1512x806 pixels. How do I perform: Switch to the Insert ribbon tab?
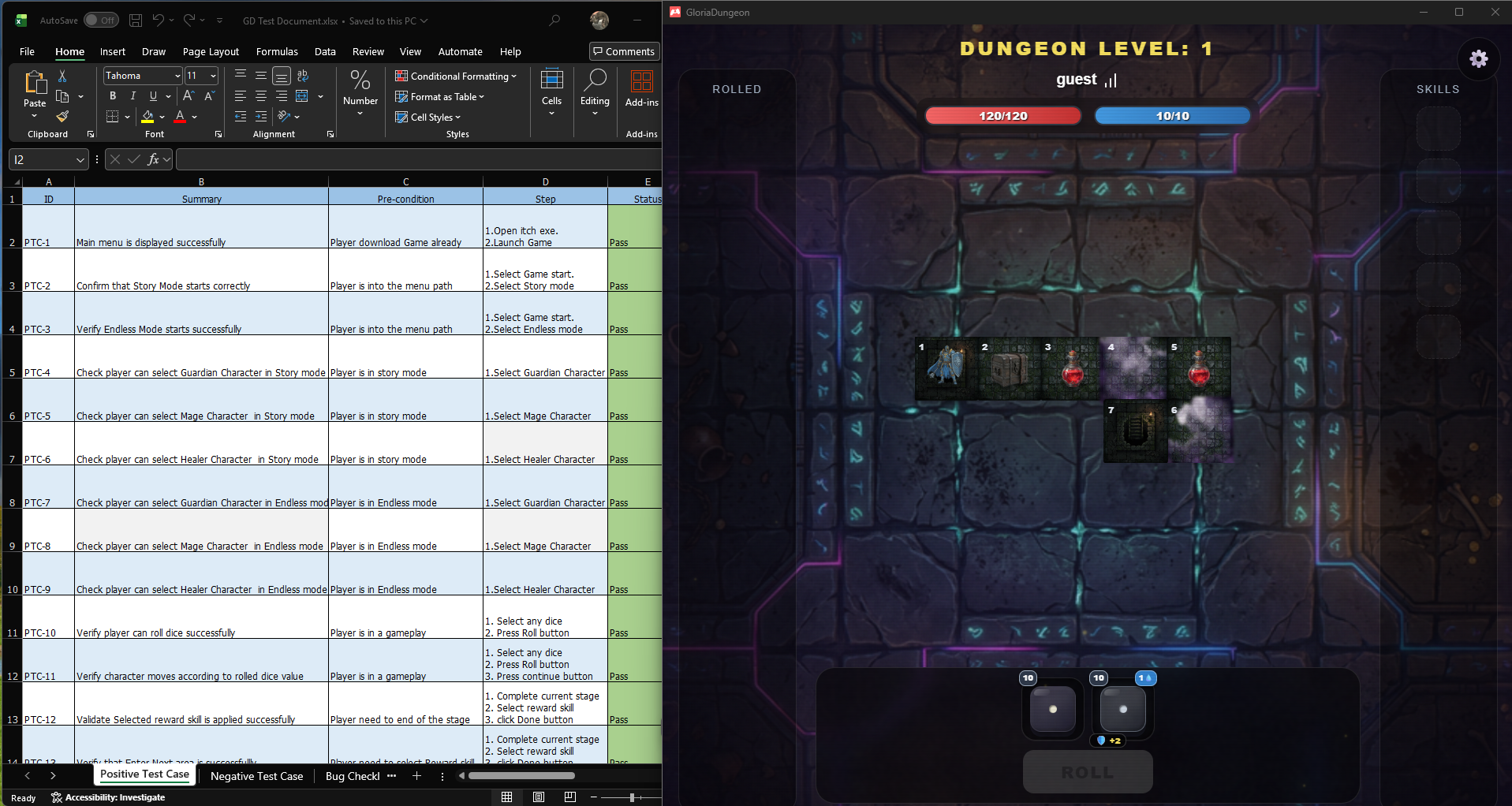point(113,52)
